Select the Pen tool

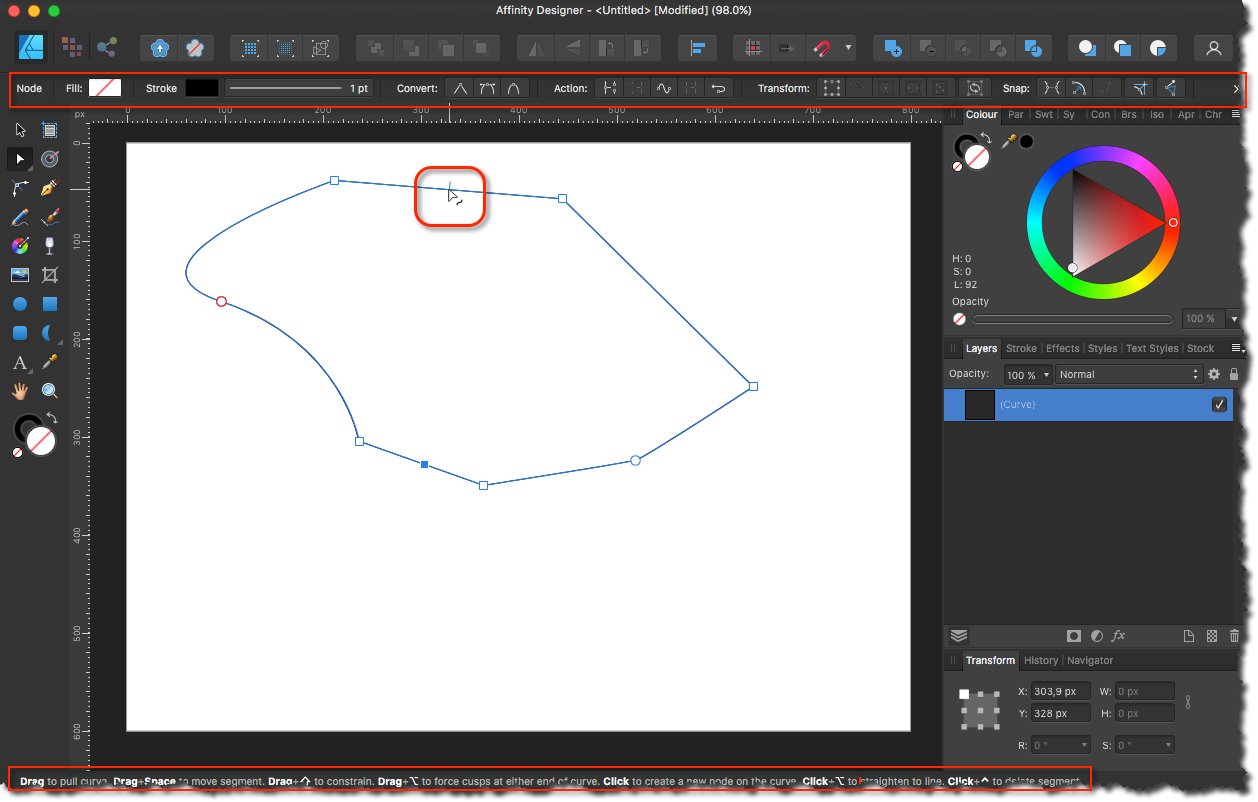(49, 188)
